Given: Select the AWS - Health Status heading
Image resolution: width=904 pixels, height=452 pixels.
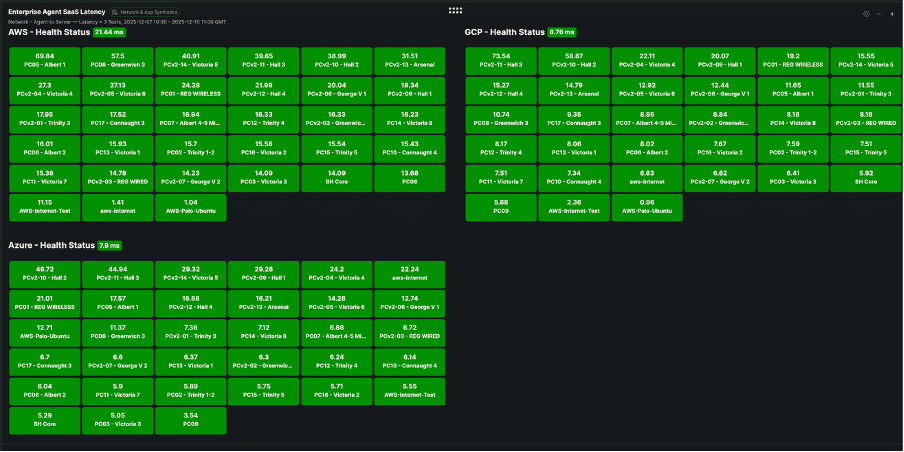Looking at the screenshot, I should point(49,32).
